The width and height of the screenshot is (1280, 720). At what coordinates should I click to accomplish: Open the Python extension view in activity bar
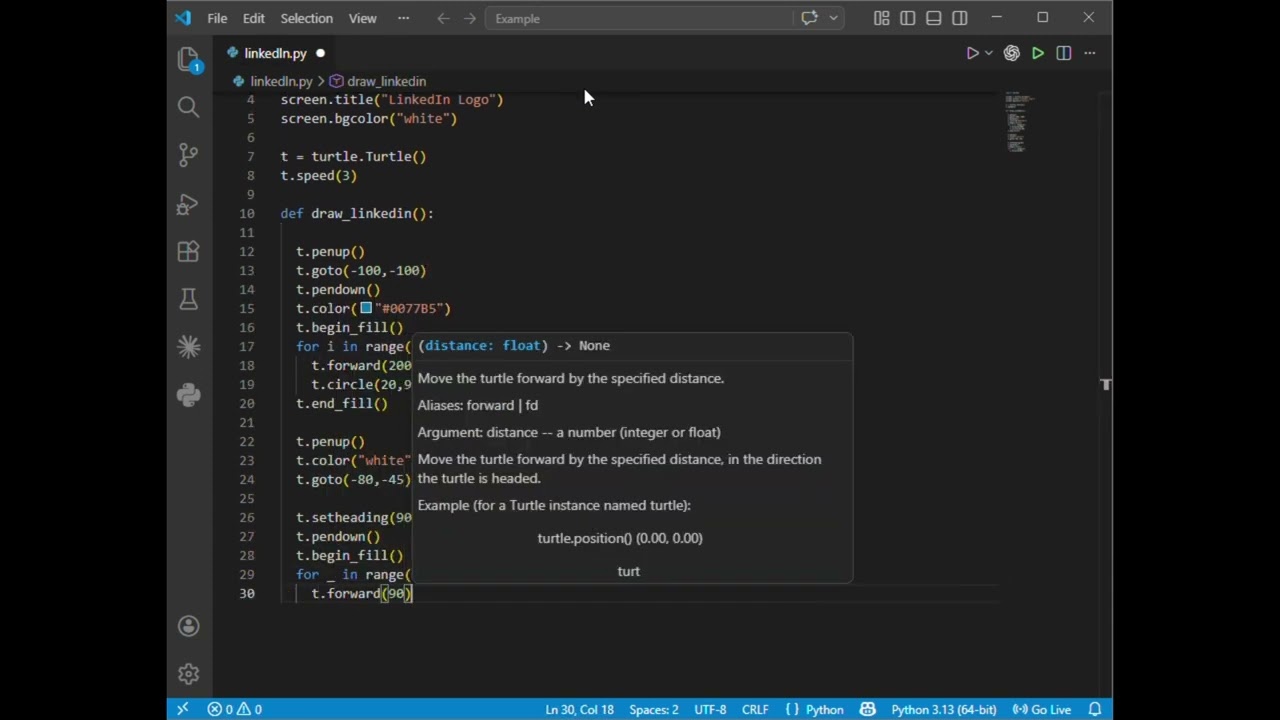[188, 395]
